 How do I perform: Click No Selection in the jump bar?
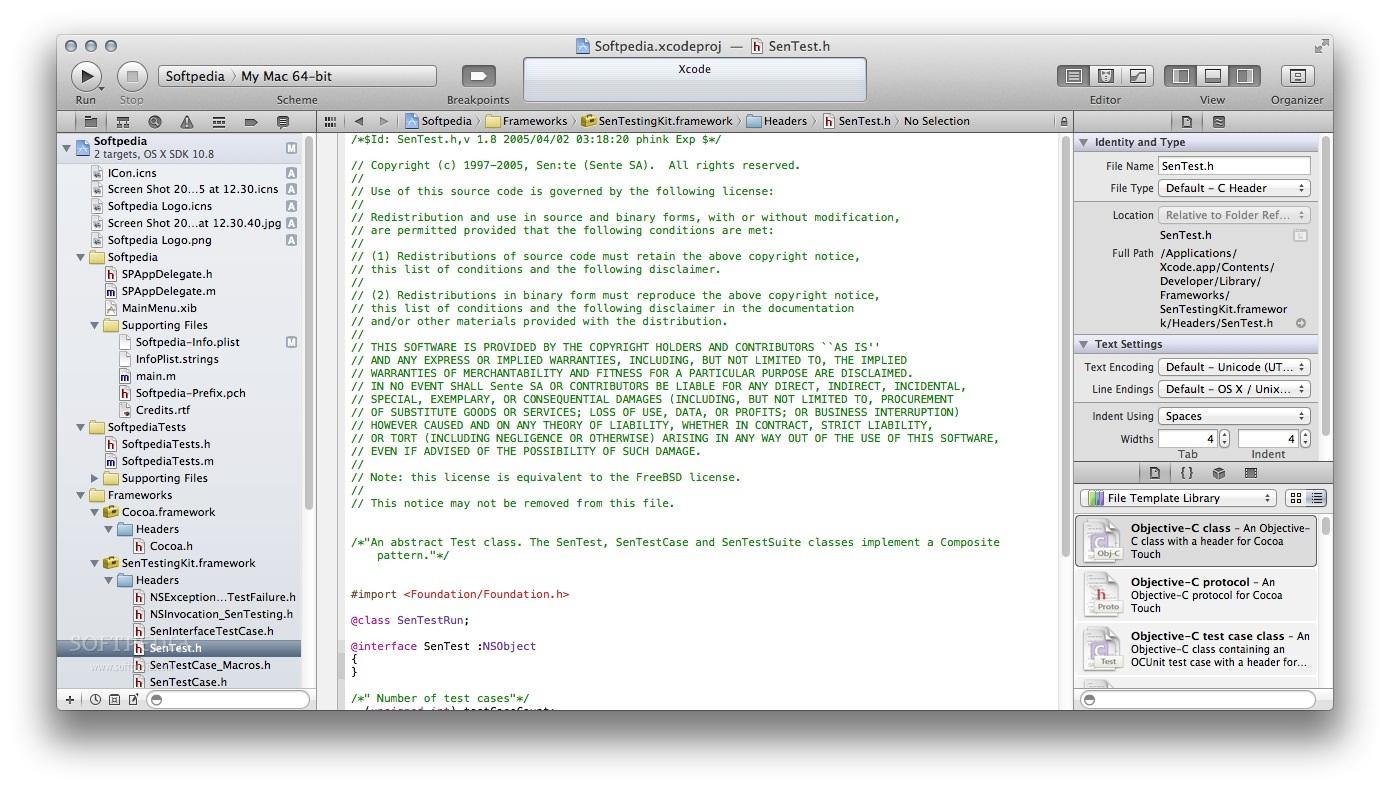point(937,121)
